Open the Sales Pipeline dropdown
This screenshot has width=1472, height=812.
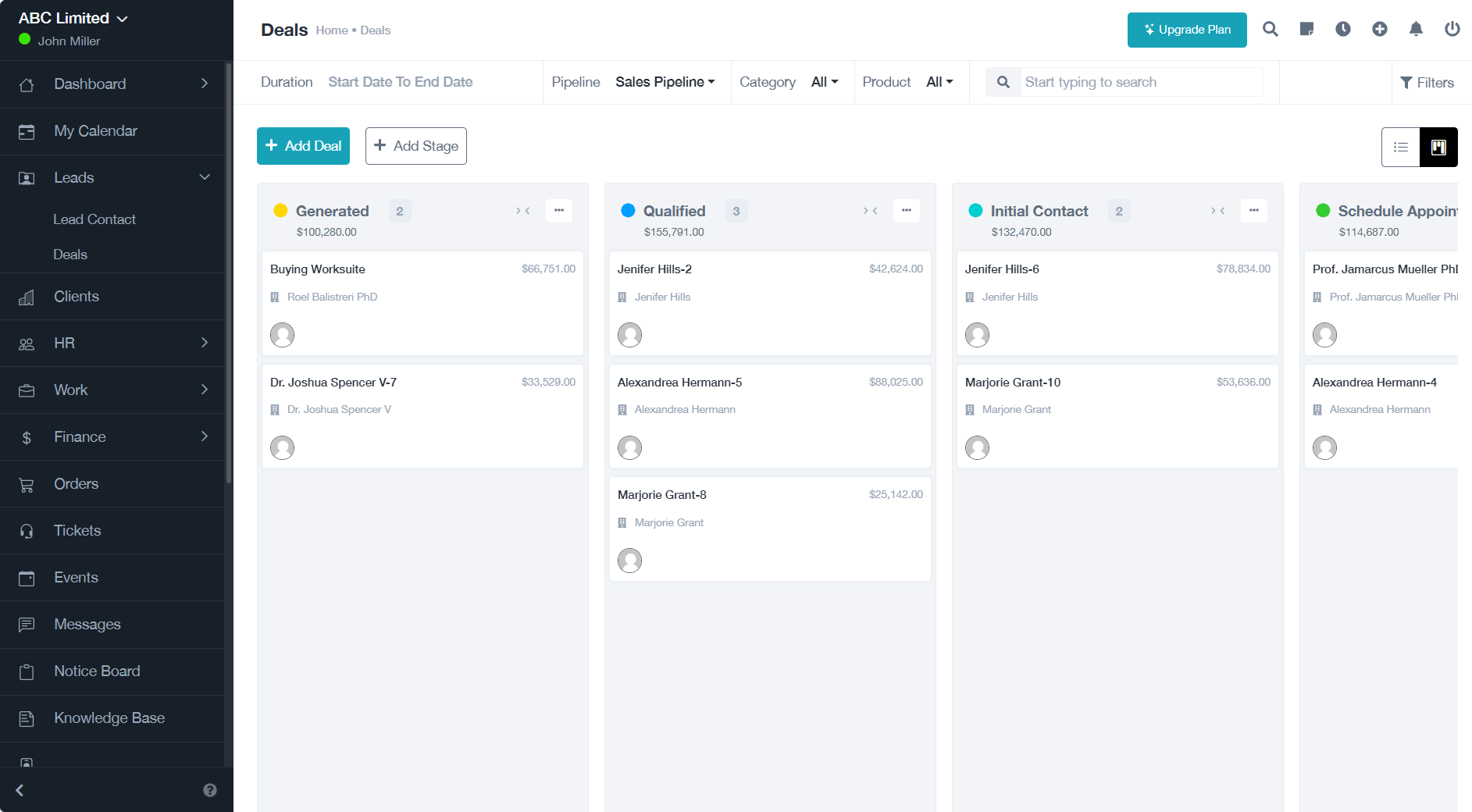tap(665, 82)
